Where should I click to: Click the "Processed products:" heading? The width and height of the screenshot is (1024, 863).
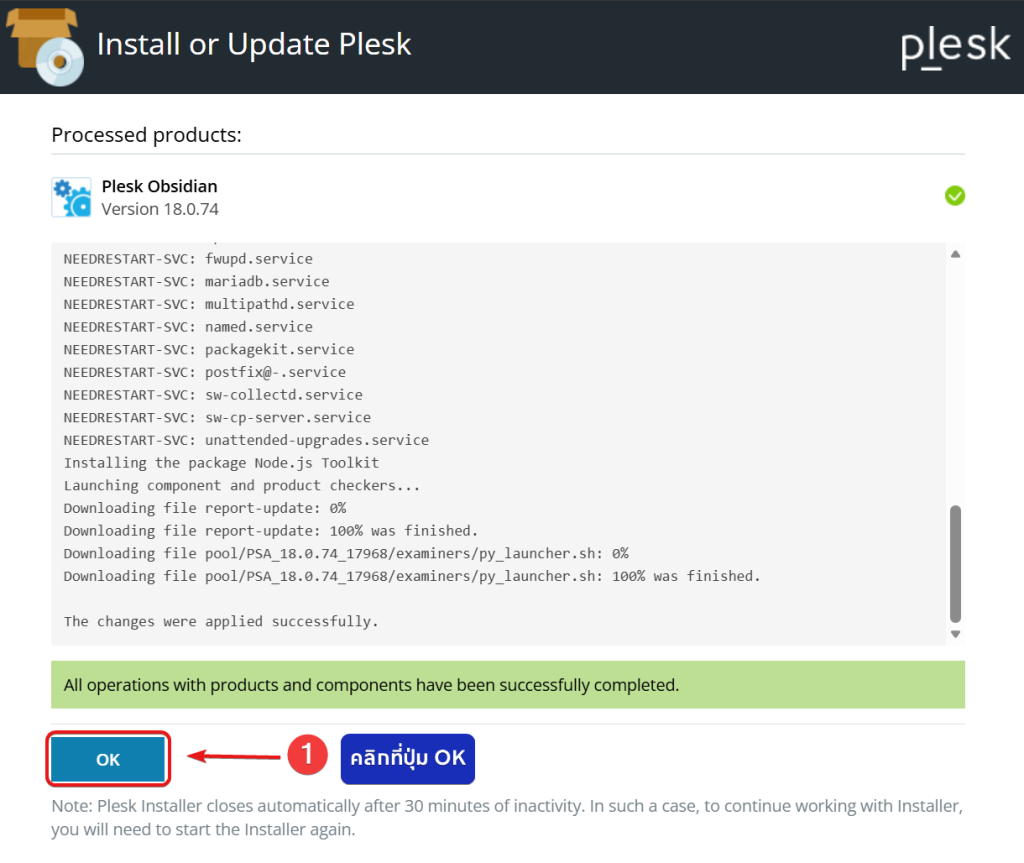pyautogui.click(x=146, y=134)
